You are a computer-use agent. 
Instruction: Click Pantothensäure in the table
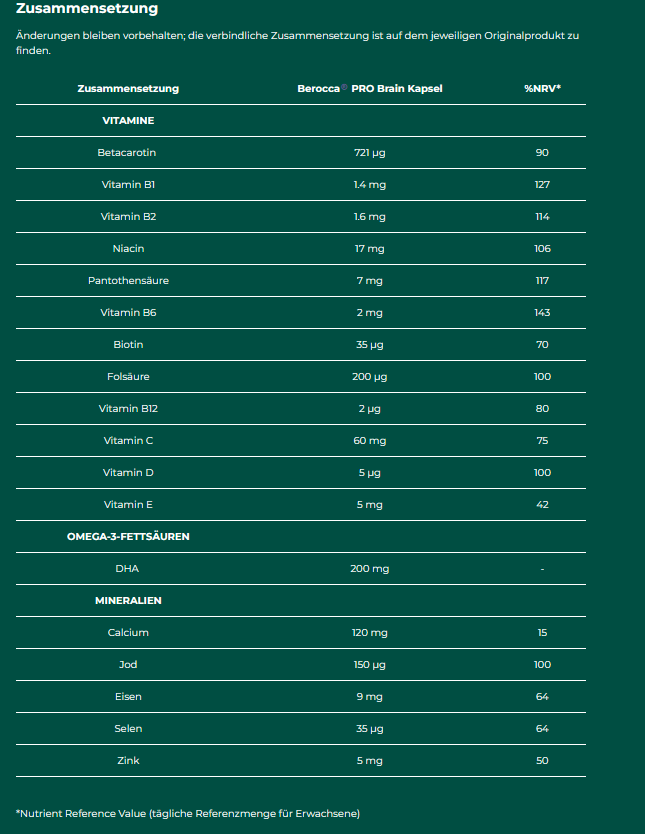128,280
